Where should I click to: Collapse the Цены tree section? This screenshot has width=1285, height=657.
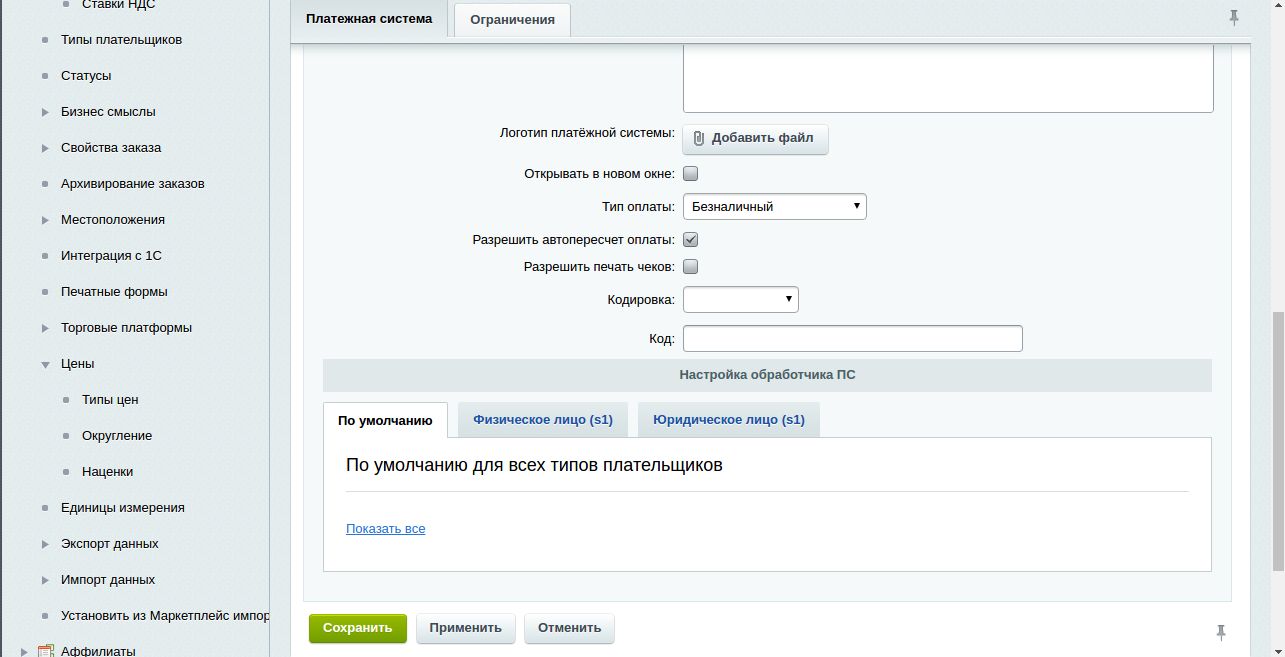pos(45,364)
